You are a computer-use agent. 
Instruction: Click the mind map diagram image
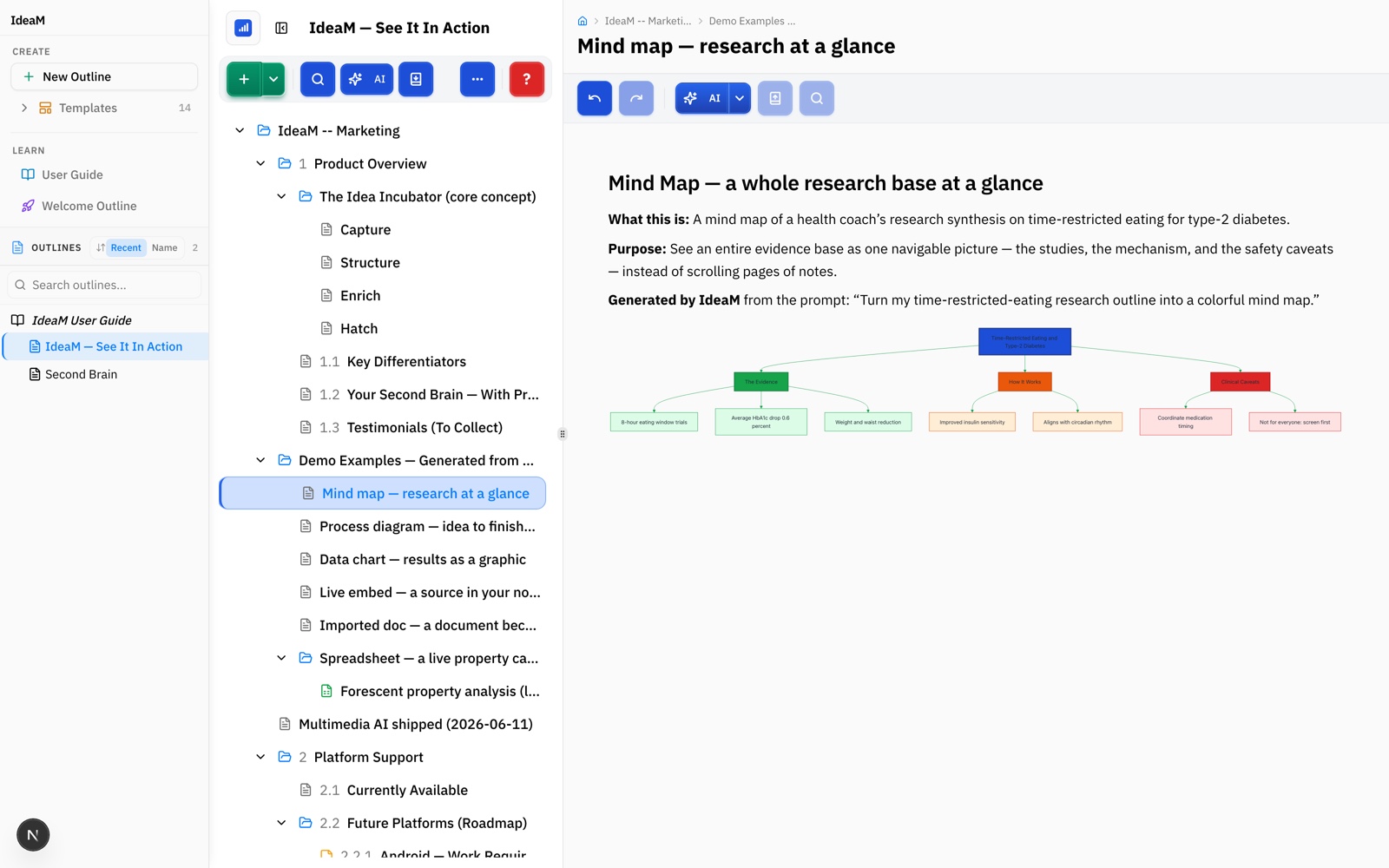point(976,382)
